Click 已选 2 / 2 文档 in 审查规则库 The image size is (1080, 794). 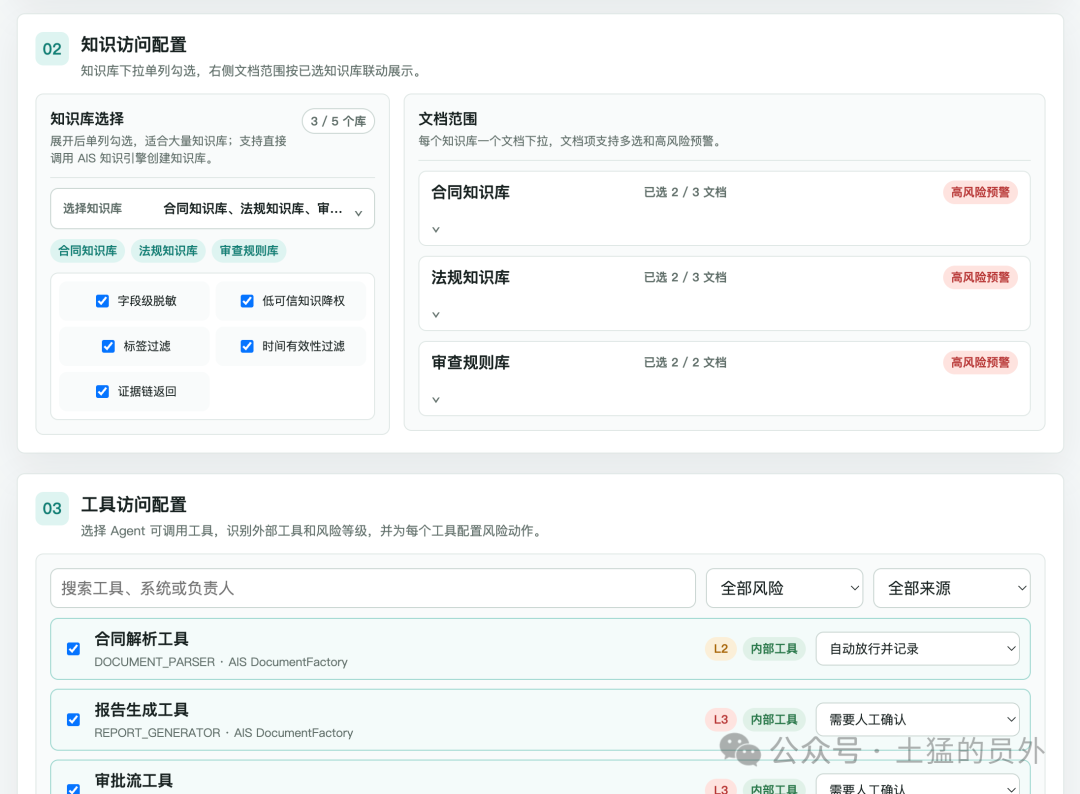click(x=685, y=362)
